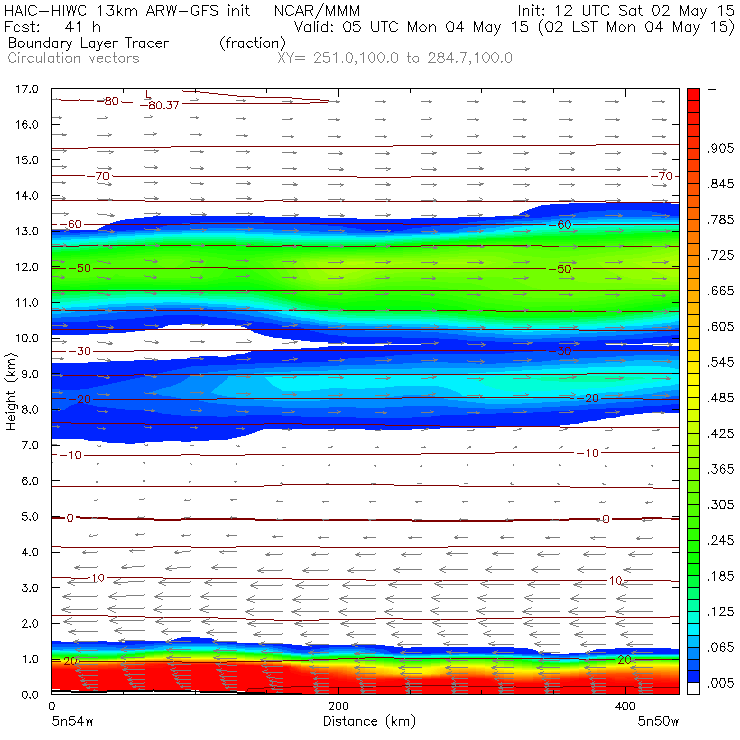Click the yellow color bar swatch beside .545
740x740 pixels.
pyautogui.click(x=693, y=368)
